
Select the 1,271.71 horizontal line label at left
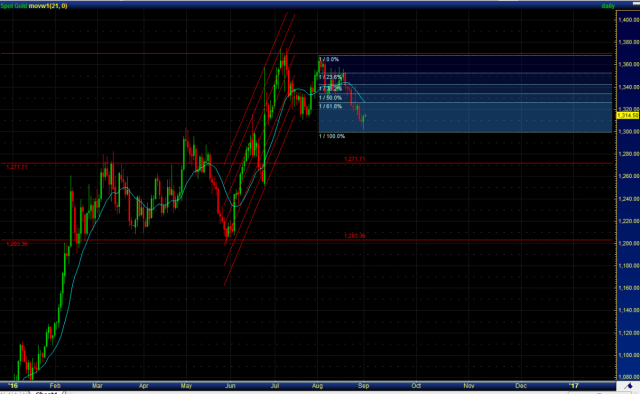point(17,167)
